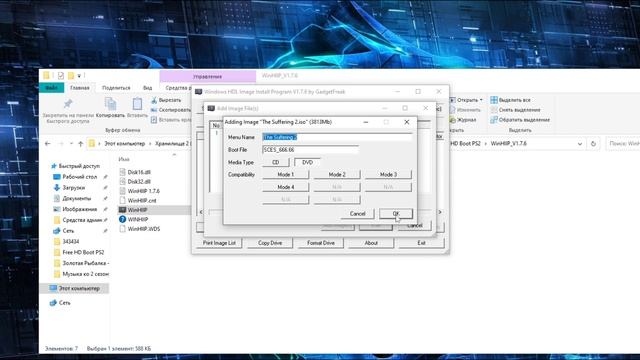Screen dimensions: 640x360
Task: Switch to the Вид ribbon tab
Action: tap(147, 88)
